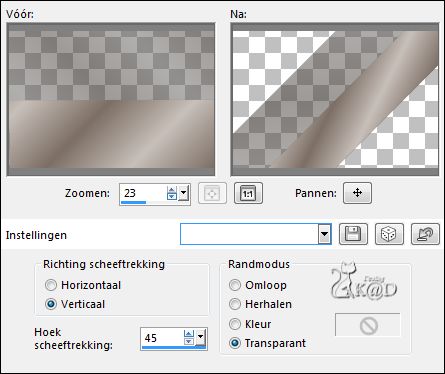Choose the Kleur edge mode

235,324
